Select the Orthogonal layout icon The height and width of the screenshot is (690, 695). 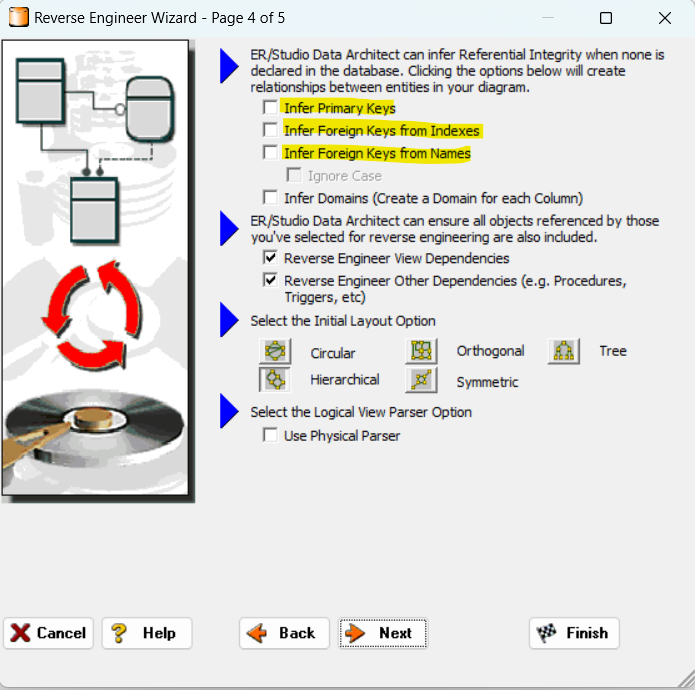pyautogui.click(x=422, y=351)
